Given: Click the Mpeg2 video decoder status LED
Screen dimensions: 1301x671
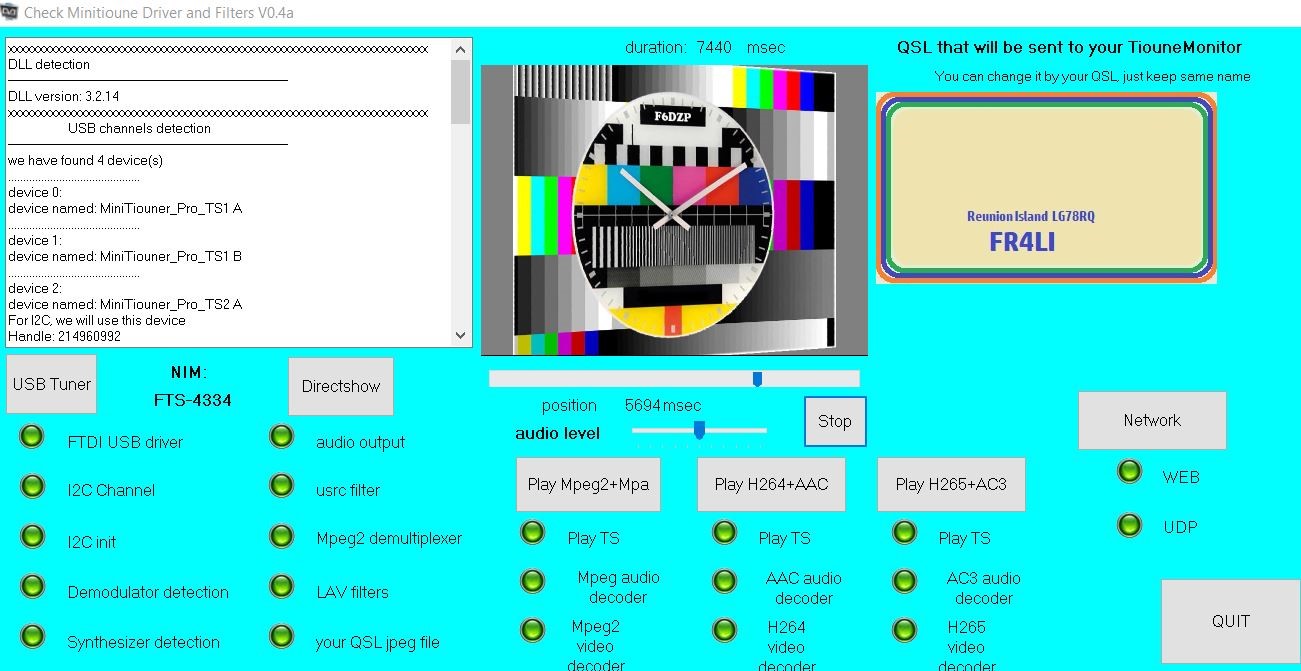Looking at the screenshot, I should tap(532, 631).
